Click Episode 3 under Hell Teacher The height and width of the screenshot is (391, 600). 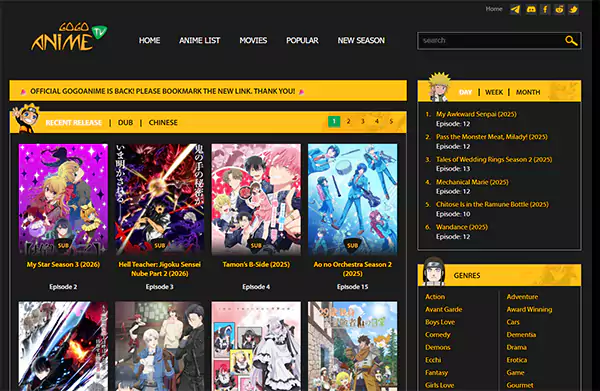tap(160, 287)
